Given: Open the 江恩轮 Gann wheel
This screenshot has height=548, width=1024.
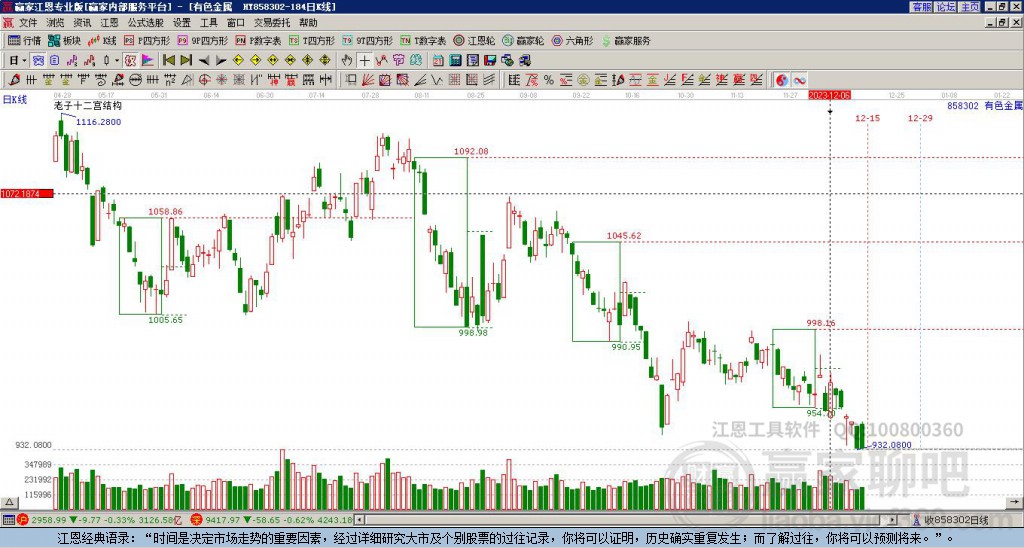Looking at the screenshot, I should click(x=474, y=40).
